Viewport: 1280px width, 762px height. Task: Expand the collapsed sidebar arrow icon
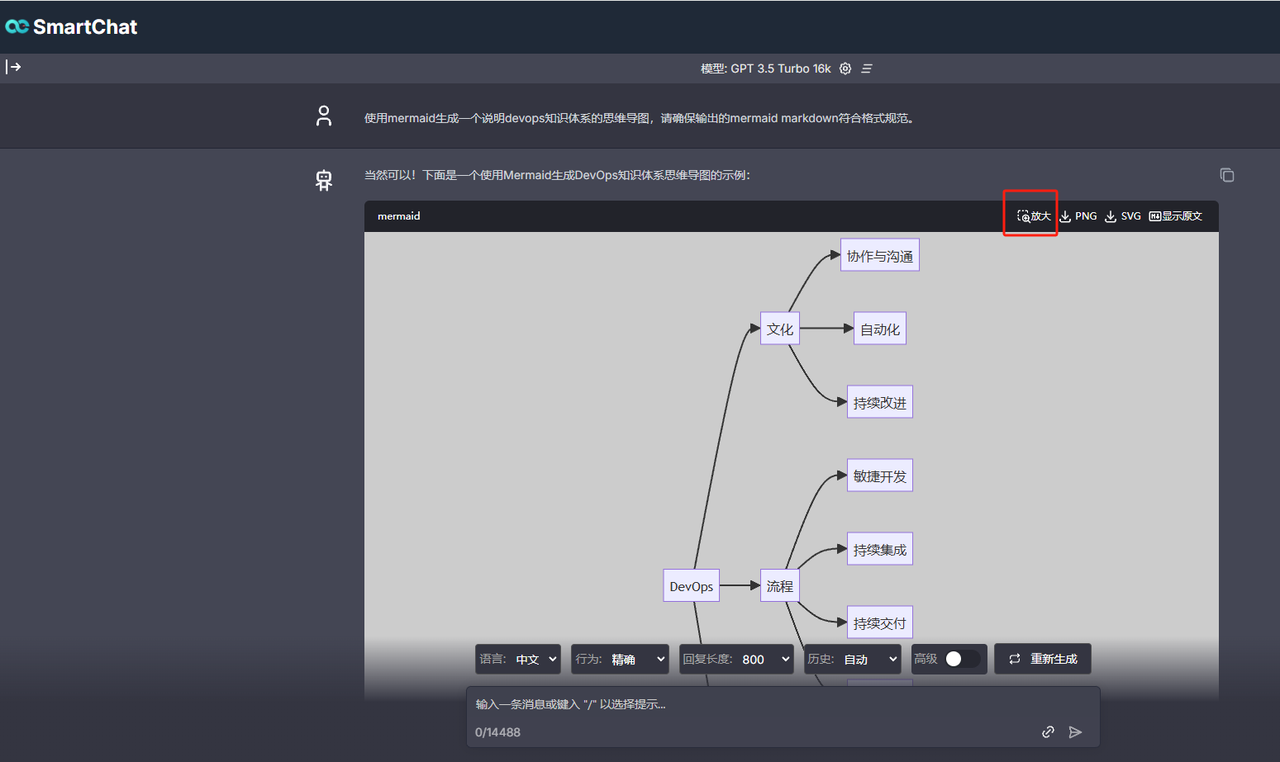[x=13, y=67]
